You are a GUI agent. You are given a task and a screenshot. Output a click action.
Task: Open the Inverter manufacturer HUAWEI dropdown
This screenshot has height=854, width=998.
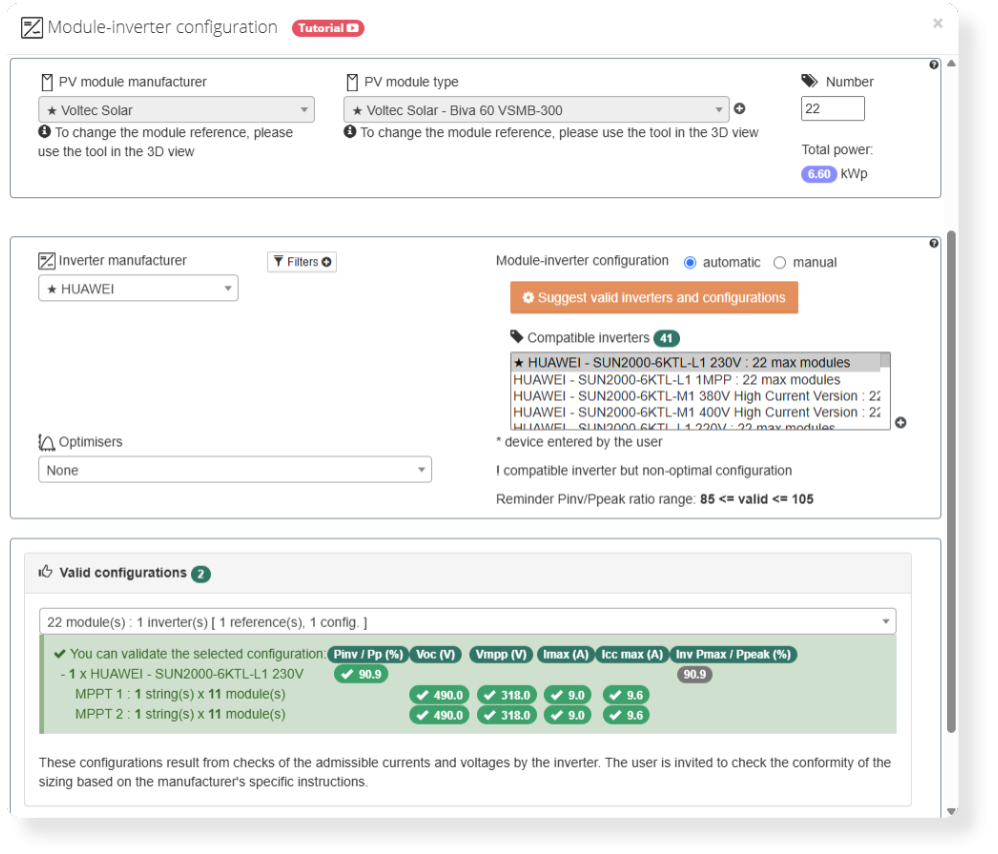(x=138, y=289)
